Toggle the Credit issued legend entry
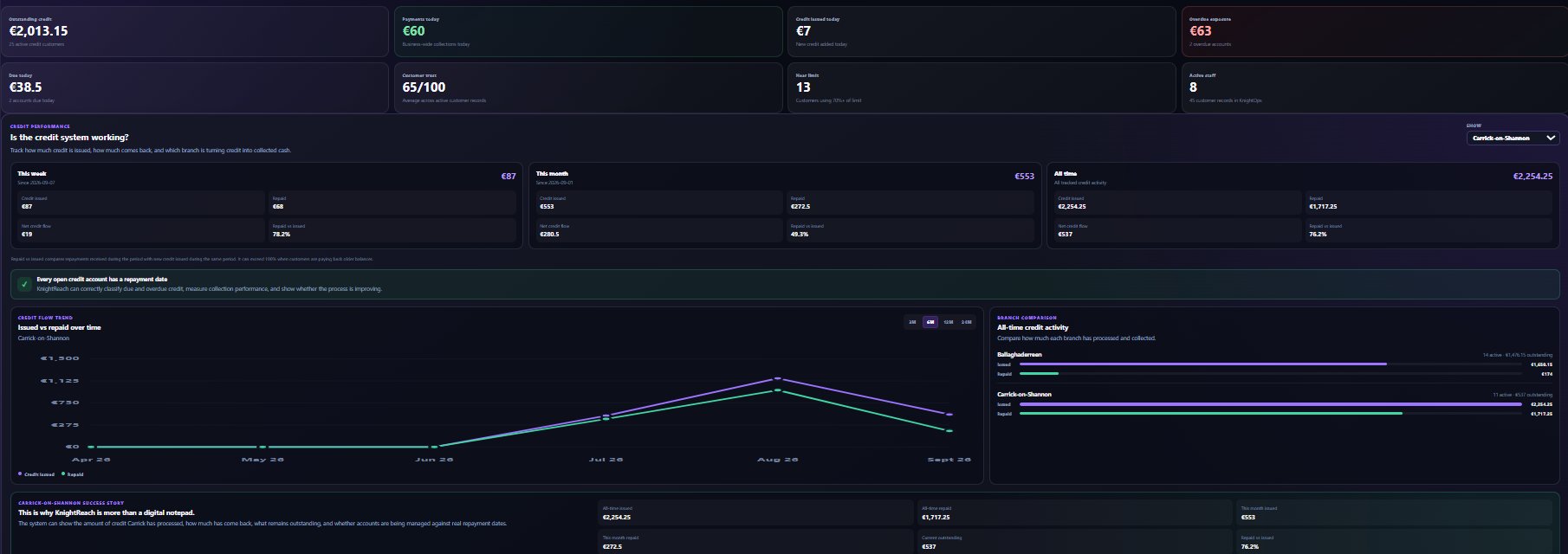This screenshot has height=554, width=1568. [x=36, y=474]
